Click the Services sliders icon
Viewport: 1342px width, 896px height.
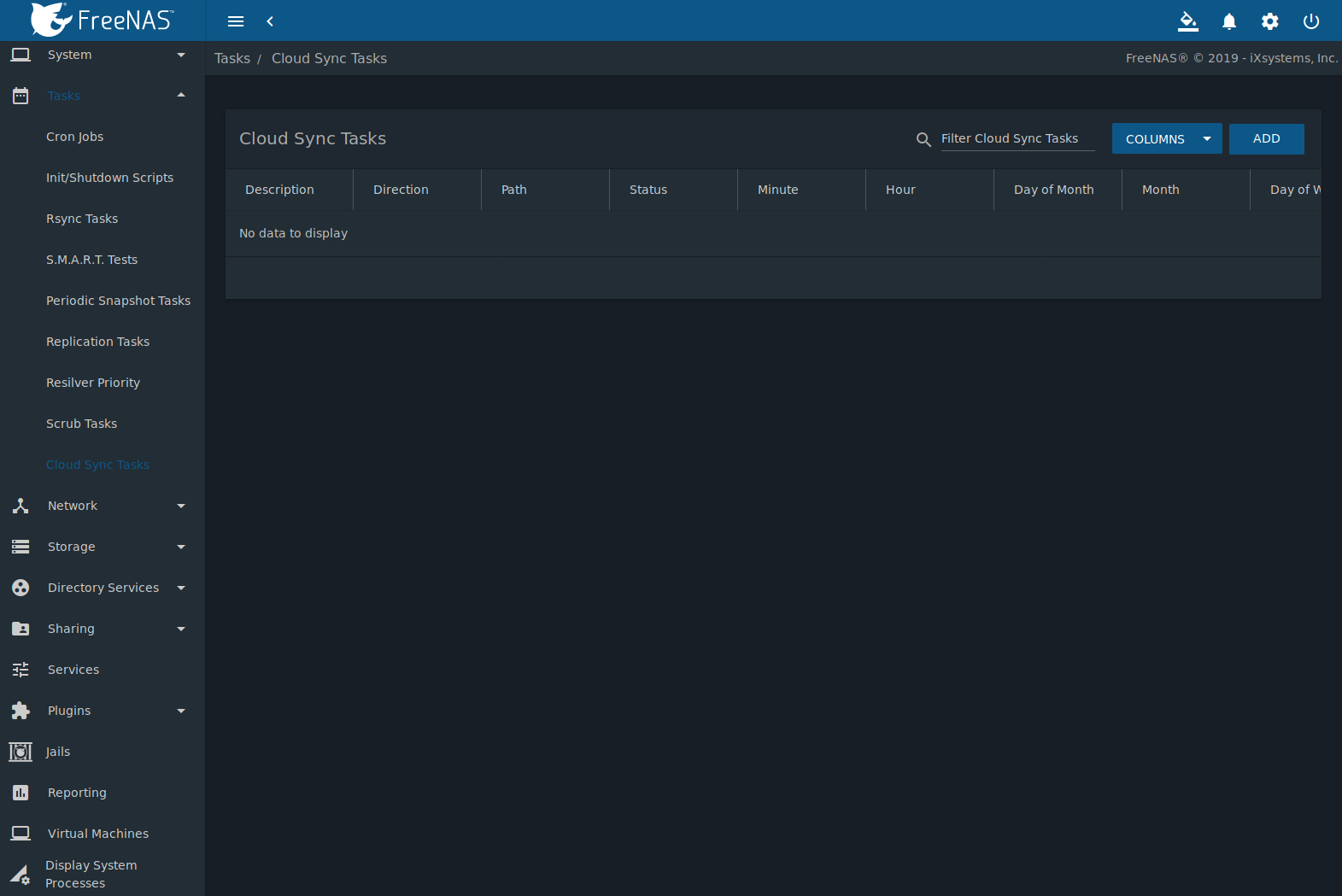point(21,670)
